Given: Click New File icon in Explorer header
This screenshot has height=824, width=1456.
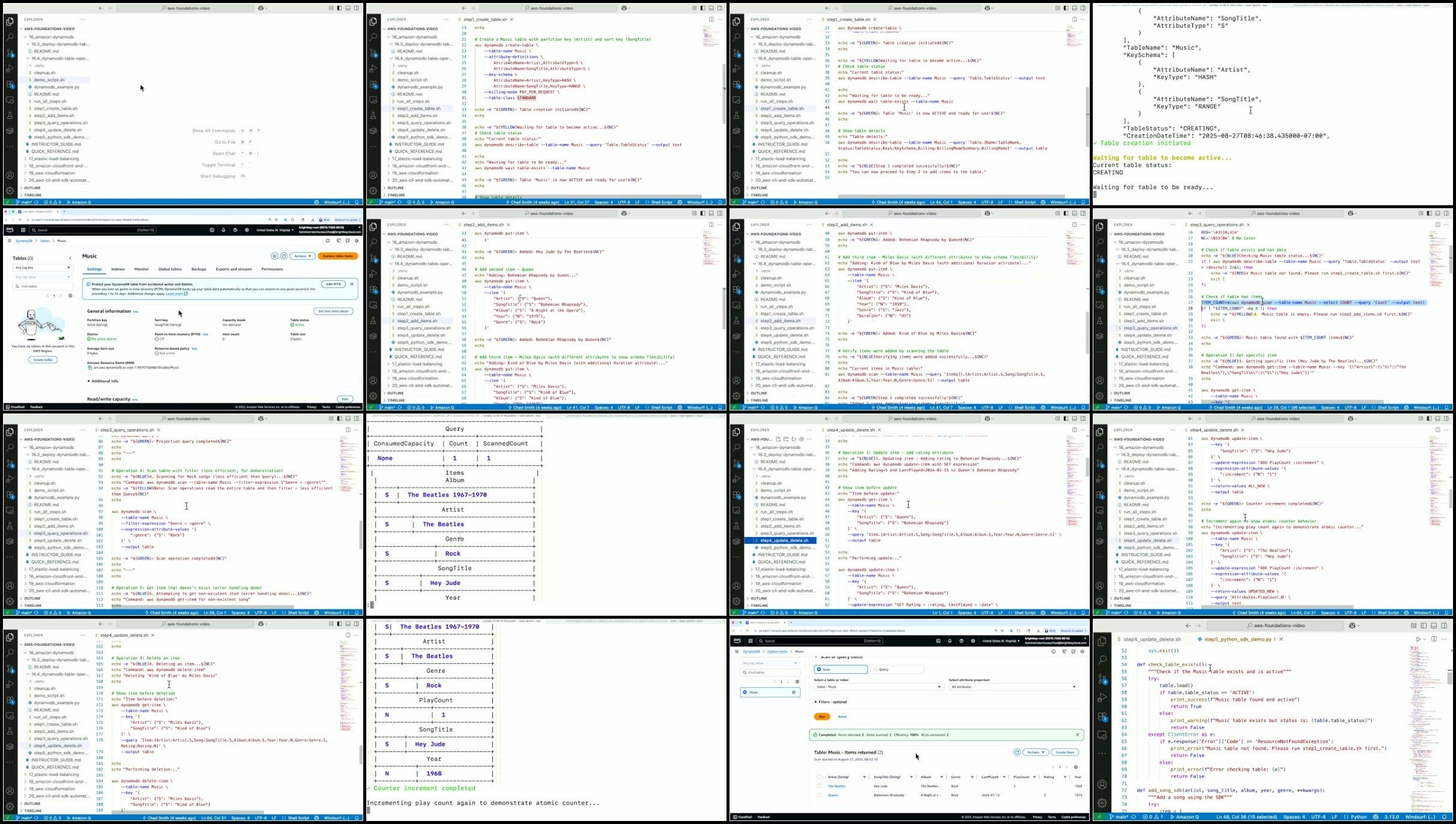Looking at the screenshot, I should pos(778,439).
